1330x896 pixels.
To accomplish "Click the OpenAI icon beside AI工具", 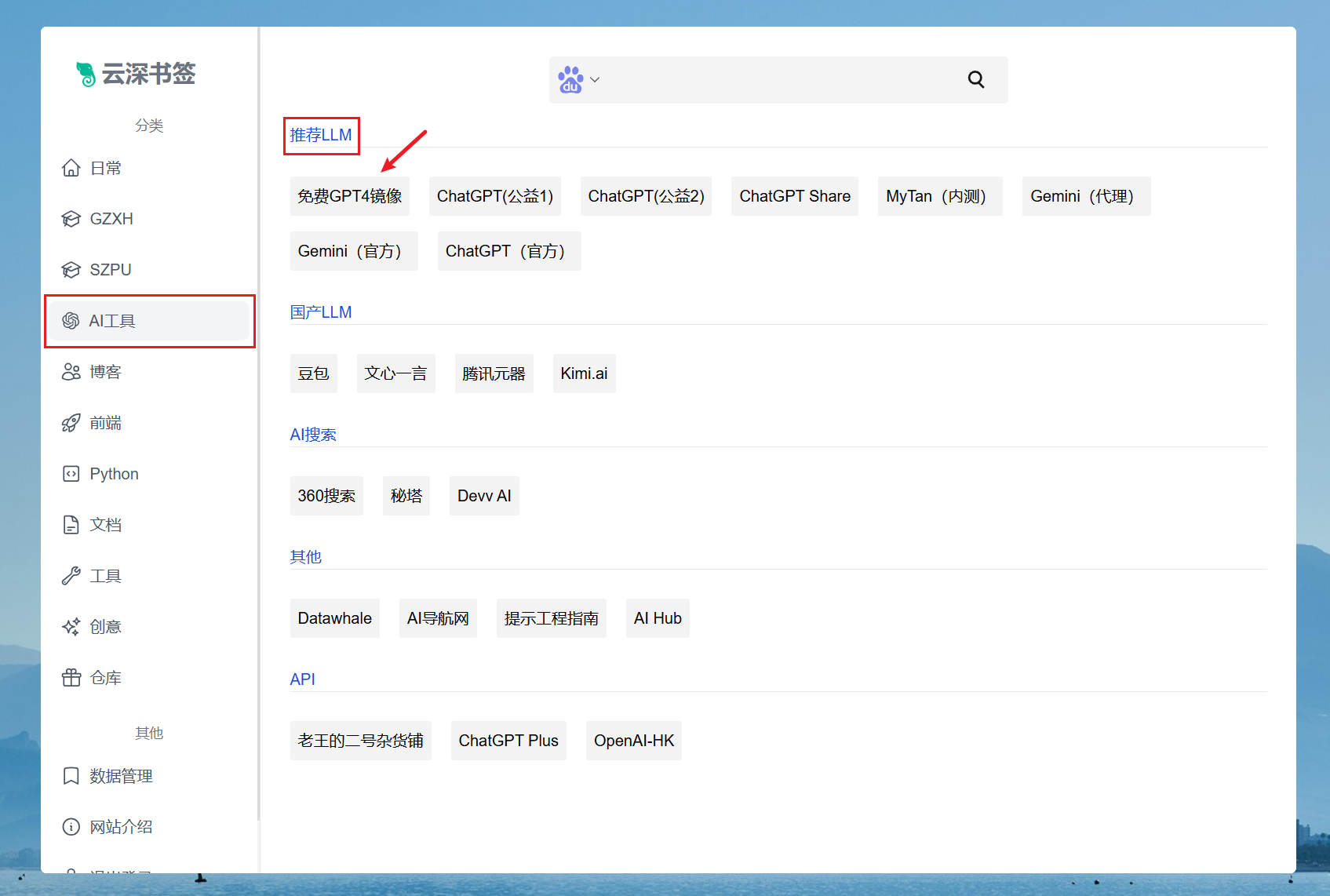I will pos(71,321).
